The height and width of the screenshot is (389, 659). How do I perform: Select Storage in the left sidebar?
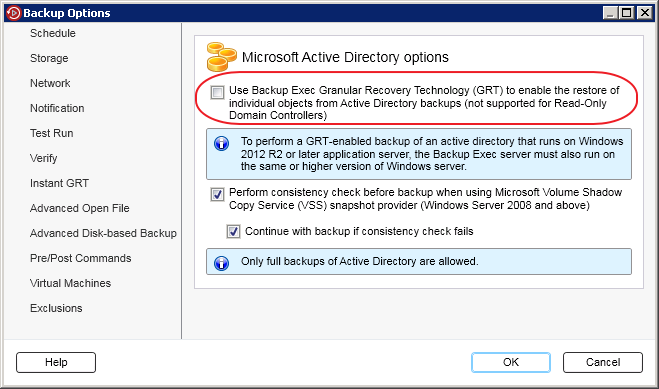(49, 58)
